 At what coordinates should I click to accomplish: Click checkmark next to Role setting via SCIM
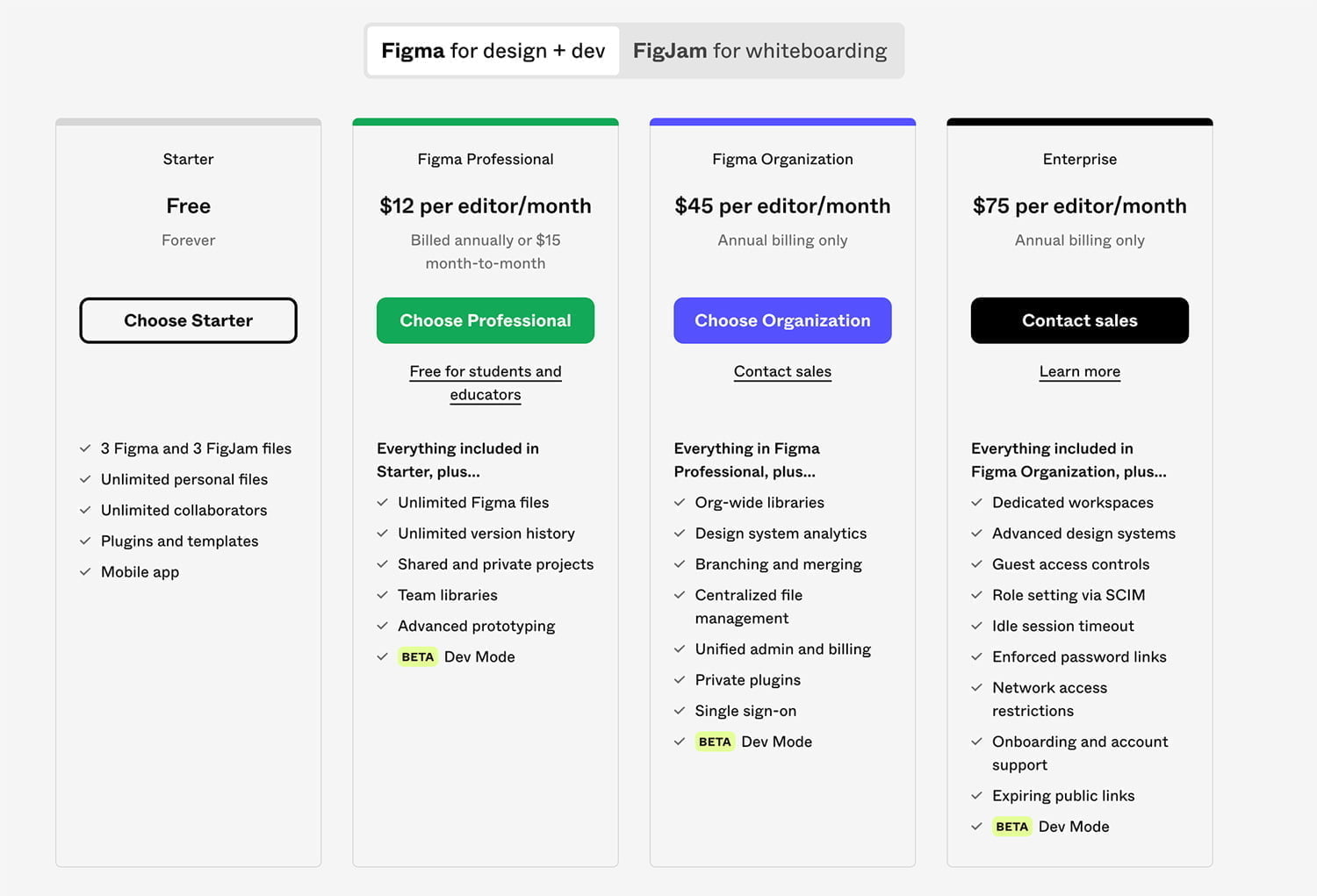(x=976, y=595)
